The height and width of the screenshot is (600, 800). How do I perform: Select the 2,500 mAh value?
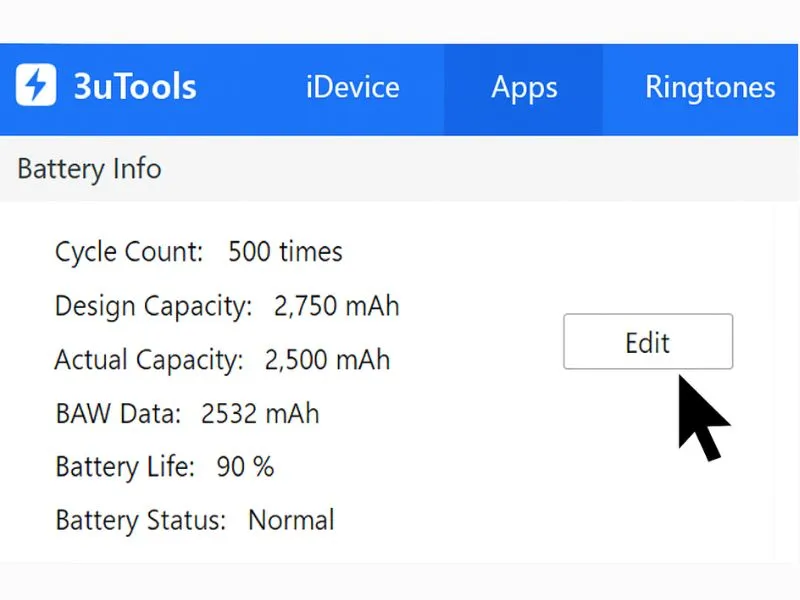click(328, 360)
